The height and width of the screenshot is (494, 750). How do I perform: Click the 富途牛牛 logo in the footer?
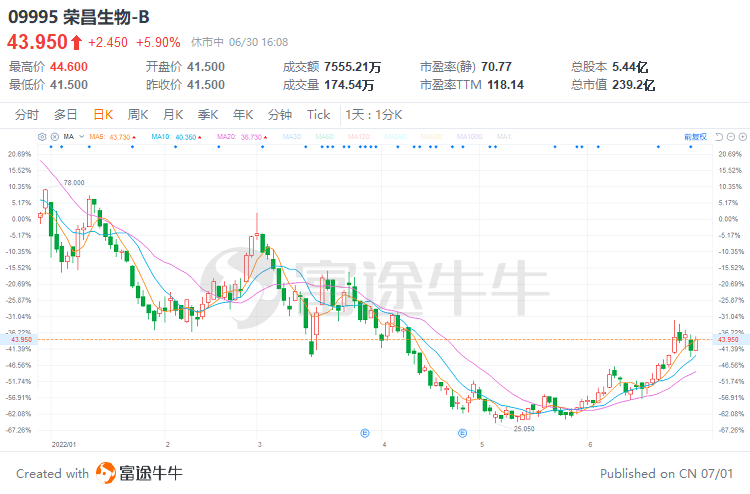[x=139, y=473]
